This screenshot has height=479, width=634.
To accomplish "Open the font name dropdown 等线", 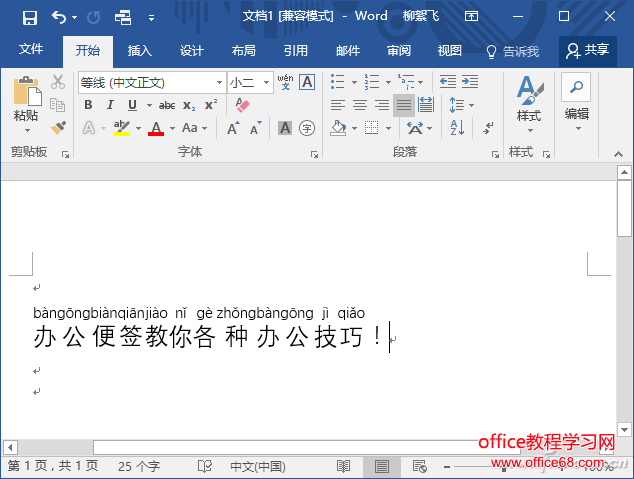I will (x=219, y=82).
